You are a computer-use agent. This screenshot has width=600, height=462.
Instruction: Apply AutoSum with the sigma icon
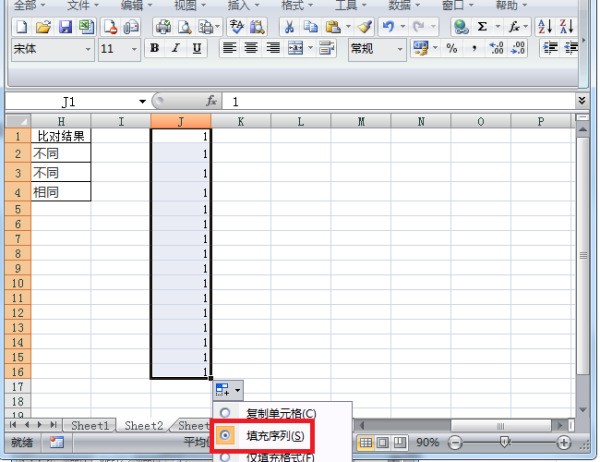click(x=482, y=27)
